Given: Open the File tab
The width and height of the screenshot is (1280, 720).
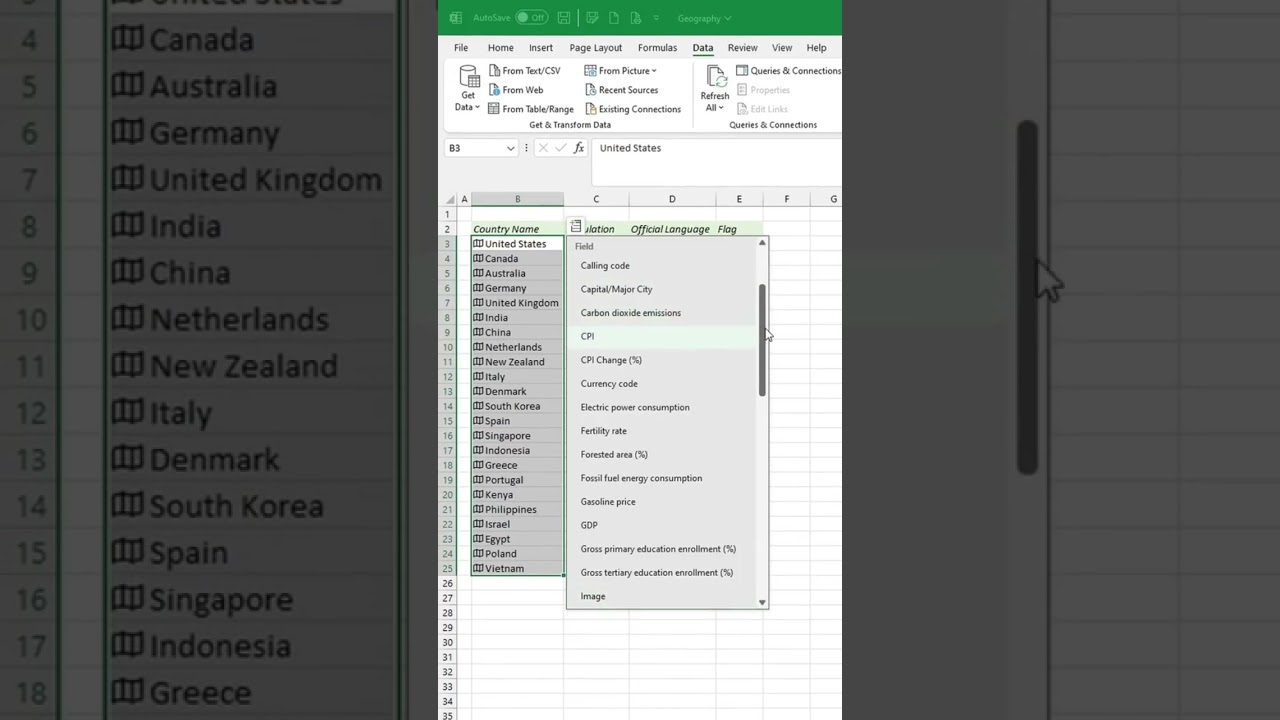Looking at the screenshot, I should (x=461, y=48).
